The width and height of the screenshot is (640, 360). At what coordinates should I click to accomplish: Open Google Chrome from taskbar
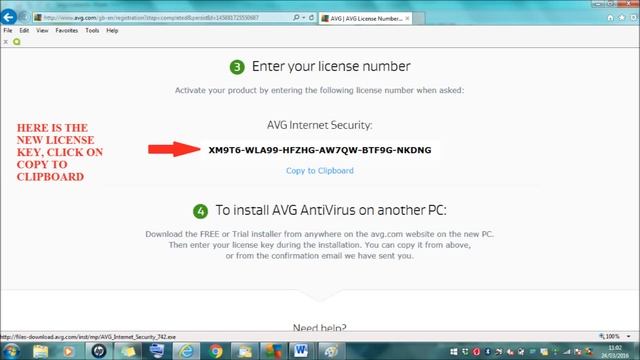(216, 351)
